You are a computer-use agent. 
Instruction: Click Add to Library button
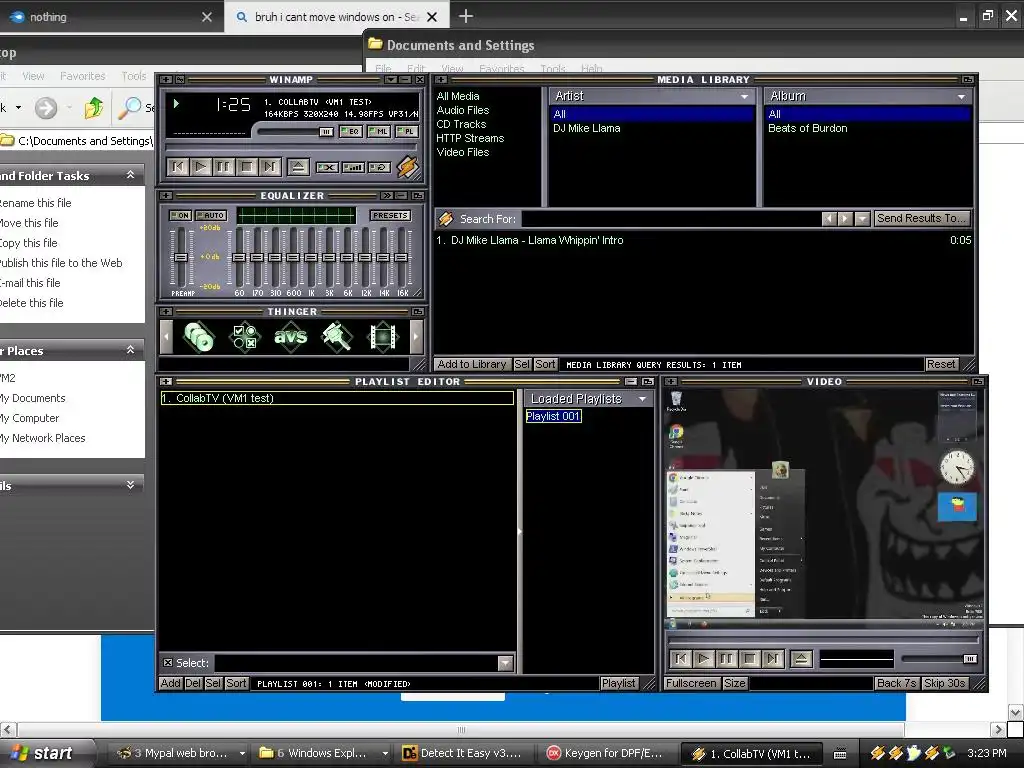[472, 364]
